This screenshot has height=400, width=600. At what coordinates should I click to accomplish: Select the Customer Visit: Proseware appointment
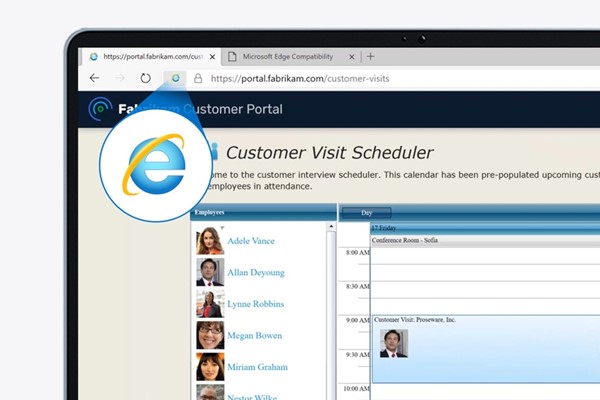[486, 349]
